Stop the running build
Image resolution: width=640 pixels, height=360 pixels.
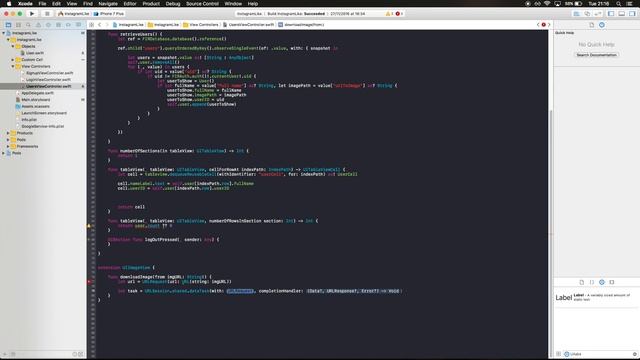pos(47,13)
